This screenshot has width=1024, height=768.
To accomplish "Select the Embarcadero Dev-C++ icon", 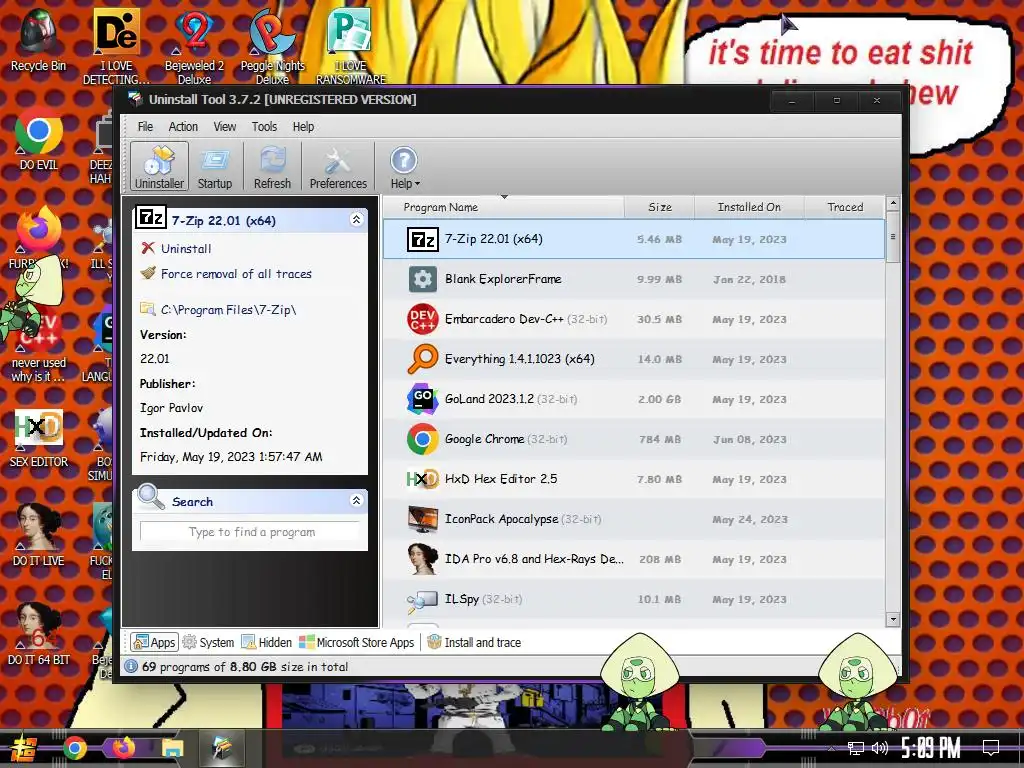I will coord(423,319).
